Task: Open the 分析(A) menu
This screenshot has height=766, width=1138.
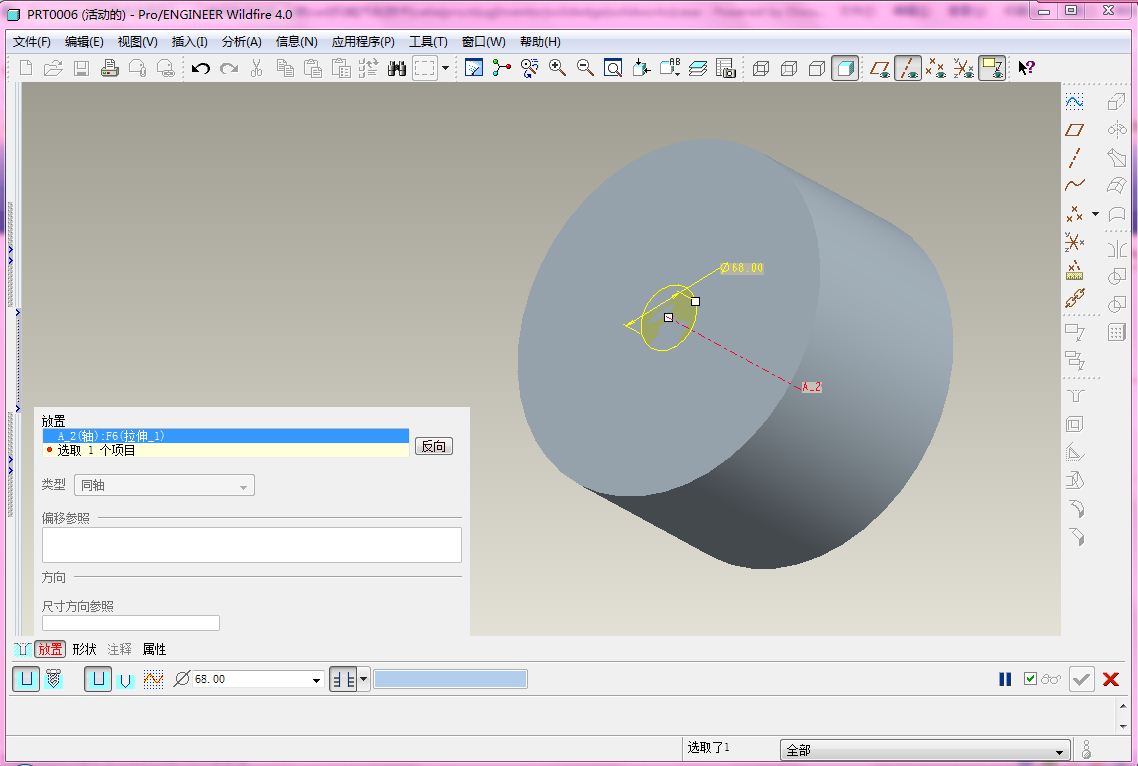Action: click(242, 42)
